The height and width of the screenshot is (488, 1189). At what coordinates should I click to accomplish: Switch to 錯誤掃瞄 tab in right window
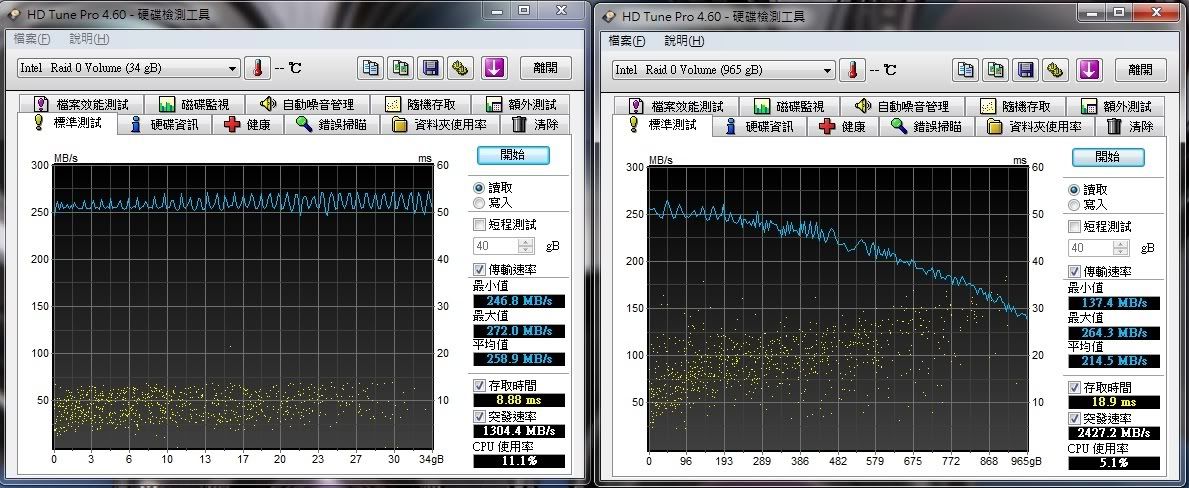click(x=927, y=126)
